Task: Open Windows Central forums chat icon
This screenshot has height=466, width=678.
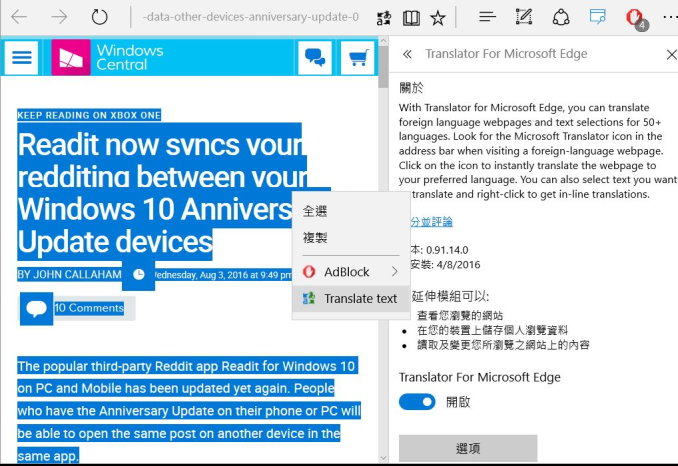Action: 315,57
